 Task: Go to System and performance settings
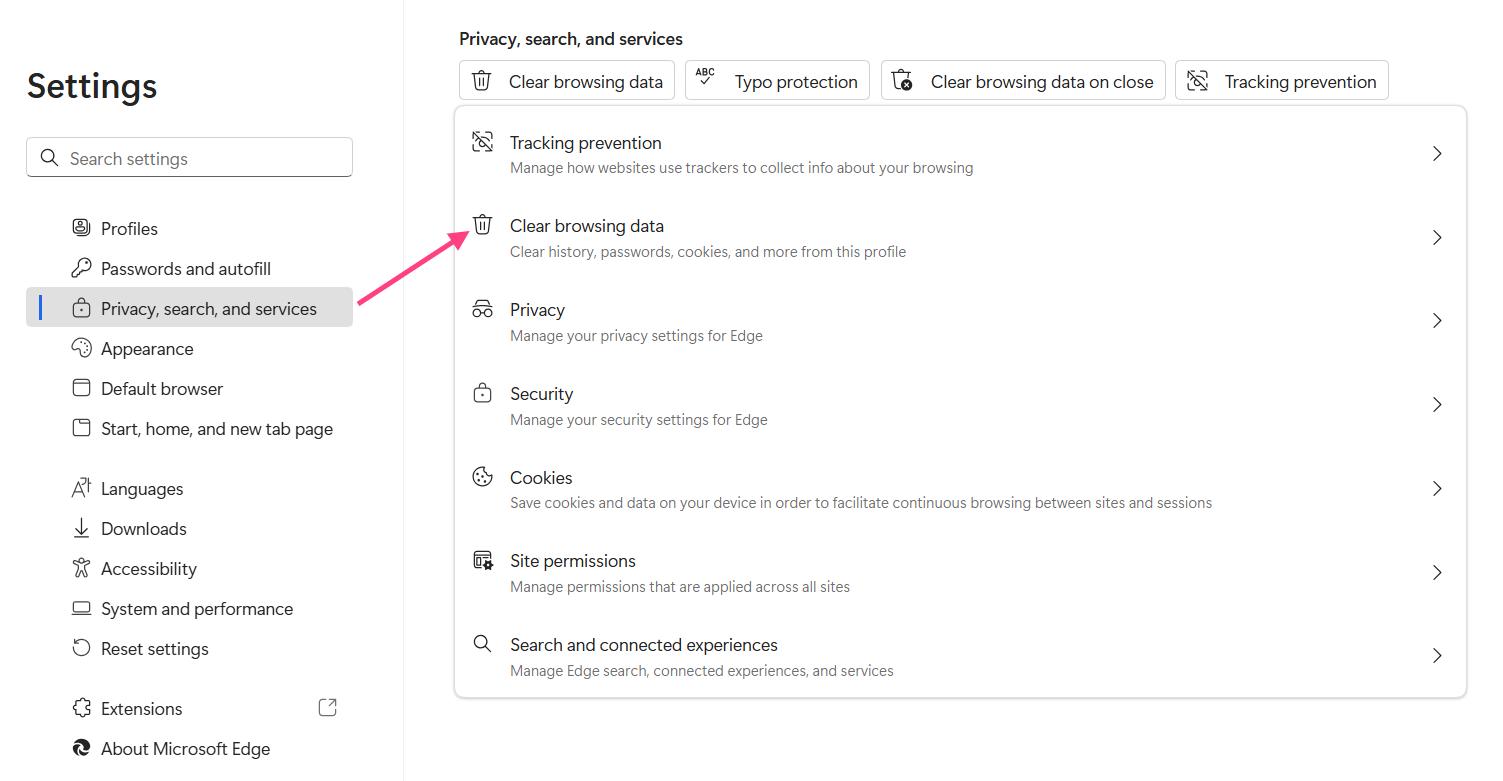pos(196,609)
